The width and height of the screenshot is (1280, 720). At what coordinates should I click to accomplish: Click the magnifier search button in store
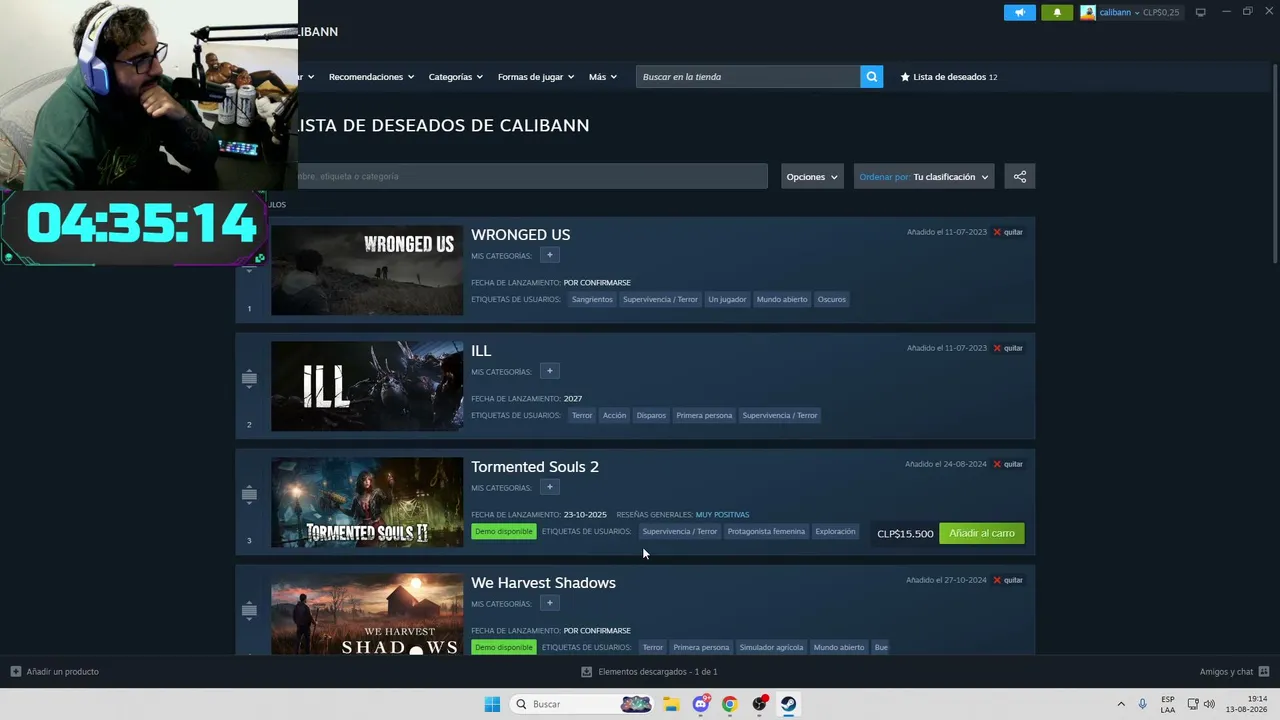pyautogui.click(x=872, y=77)
